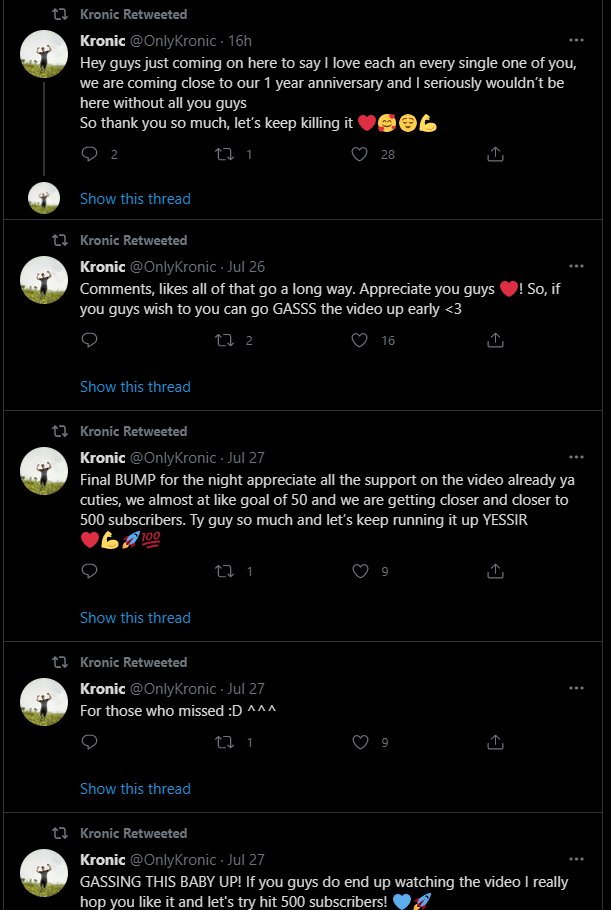Share the "For those who missed" tweet
Screen dimensions: 611x910
click(495, 742)
